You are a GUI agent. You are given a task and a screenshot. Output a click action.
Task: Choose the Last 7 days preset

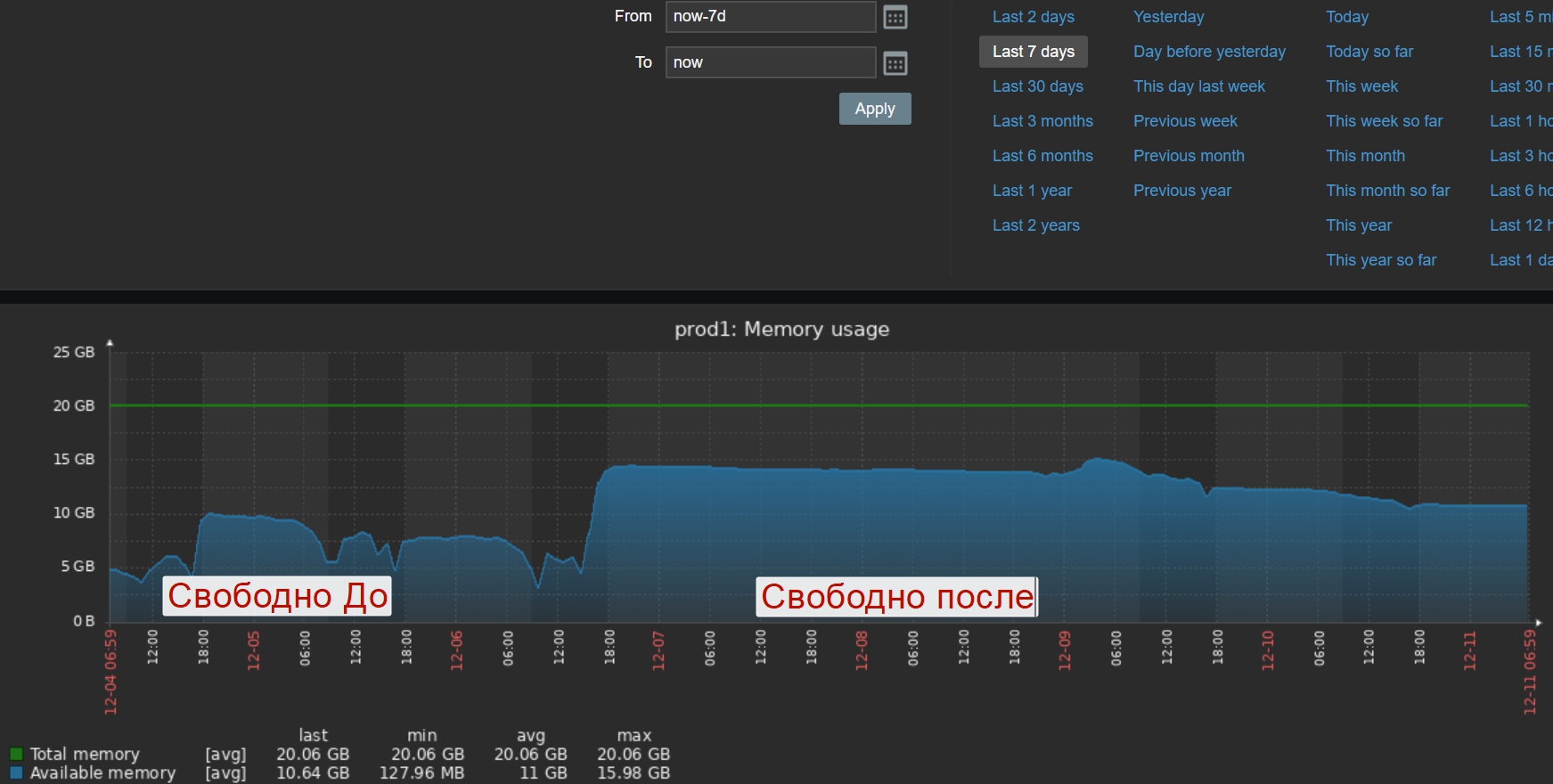coord(1033,52)
